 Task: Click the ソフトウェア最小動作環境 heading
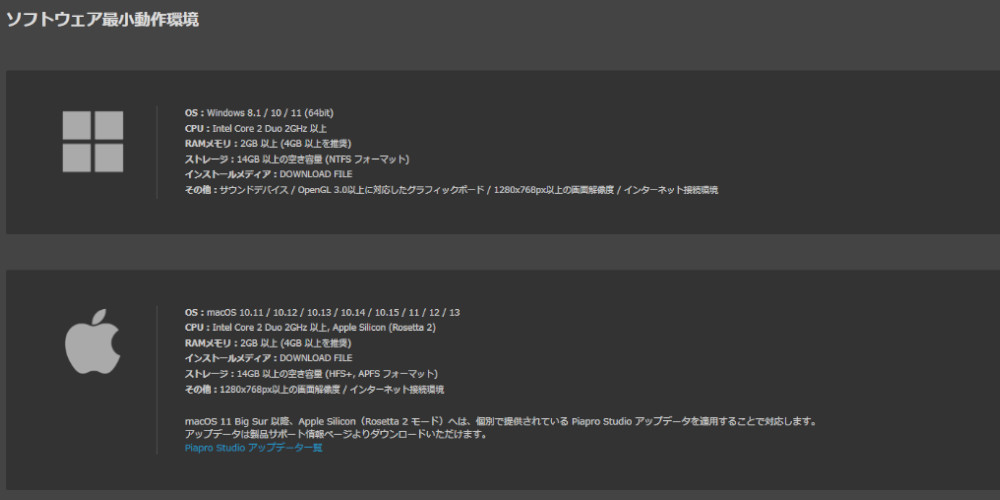[103, 20]
